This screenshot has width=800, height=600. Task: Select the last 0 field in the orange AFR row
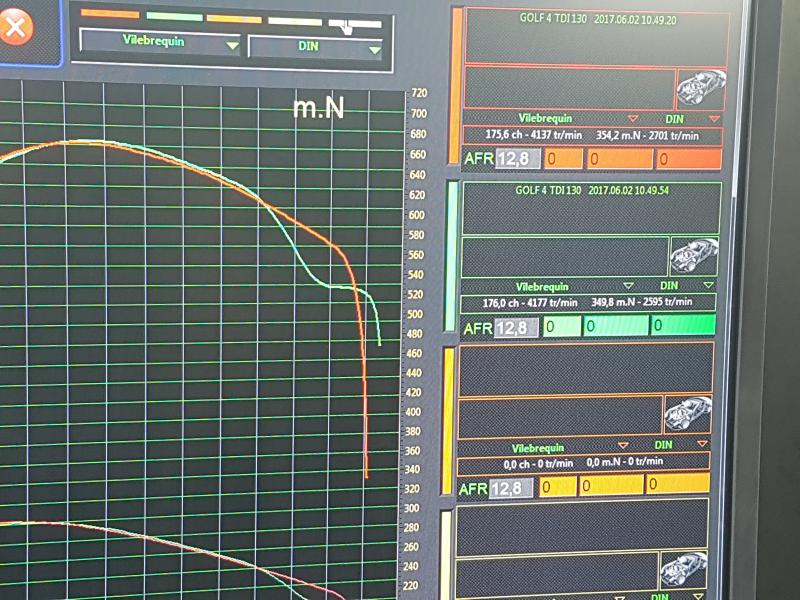pos(689,159)
